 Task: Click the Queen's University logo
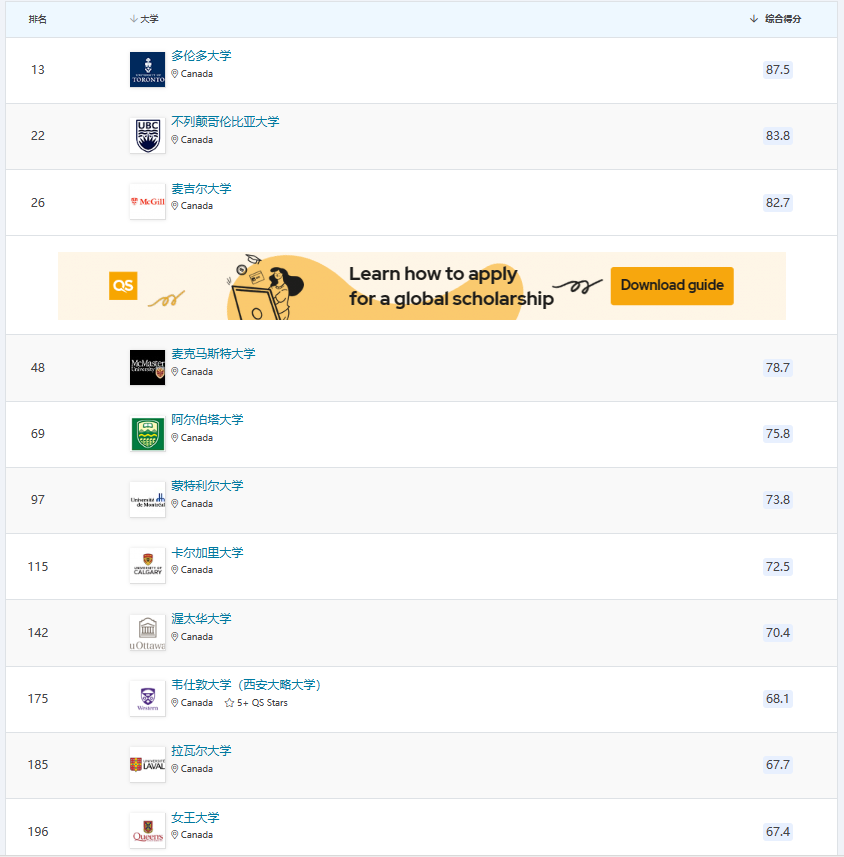click(x=148, y=831)
